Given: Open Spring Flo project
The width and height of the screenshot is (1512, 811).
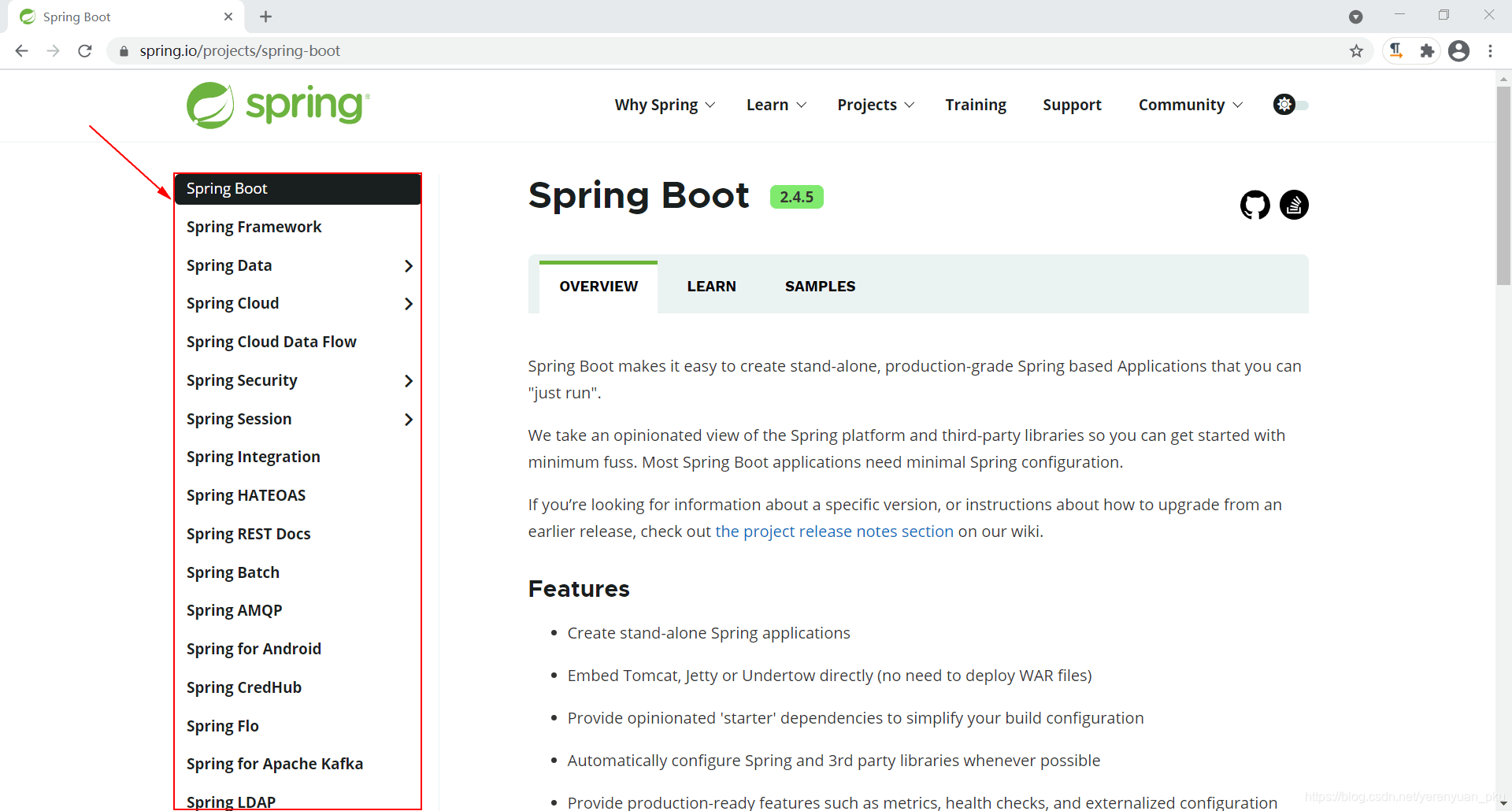Looking at the screenshot, I should [222, 727].
